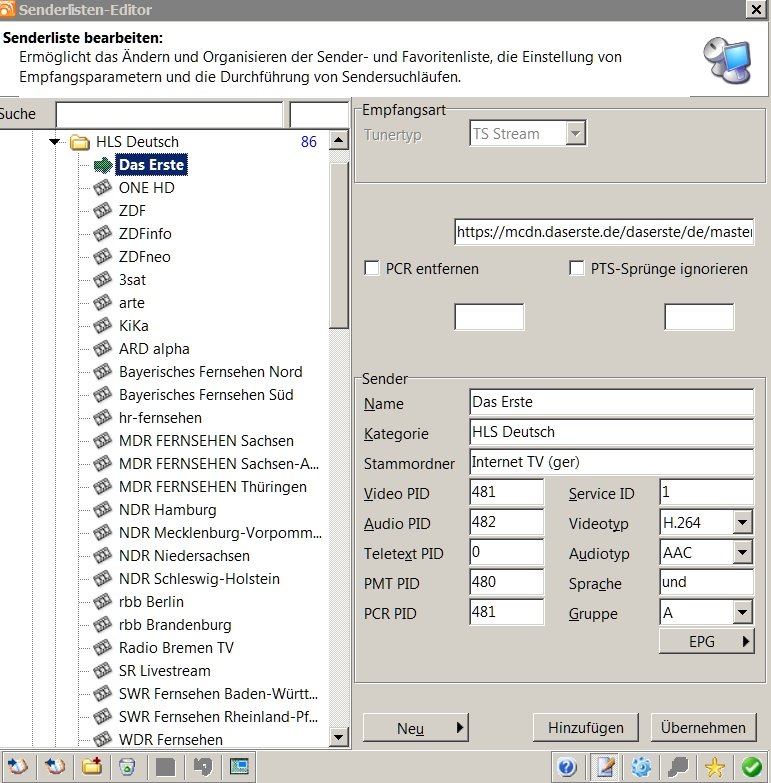The image size is (771, 783).
Task: Select Bayerisches Fernsehen Süd channel
Action: point(206,394)
